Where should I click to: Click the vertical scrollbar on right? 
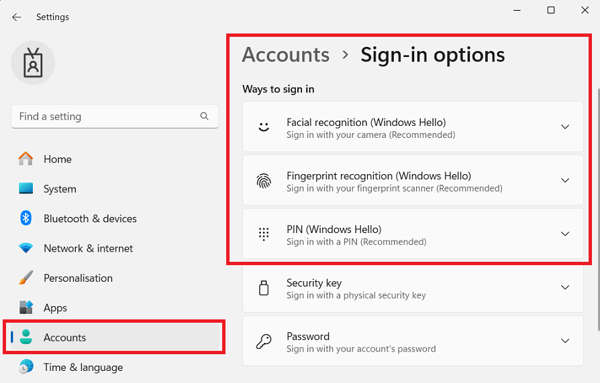click(x=598, y=209)
